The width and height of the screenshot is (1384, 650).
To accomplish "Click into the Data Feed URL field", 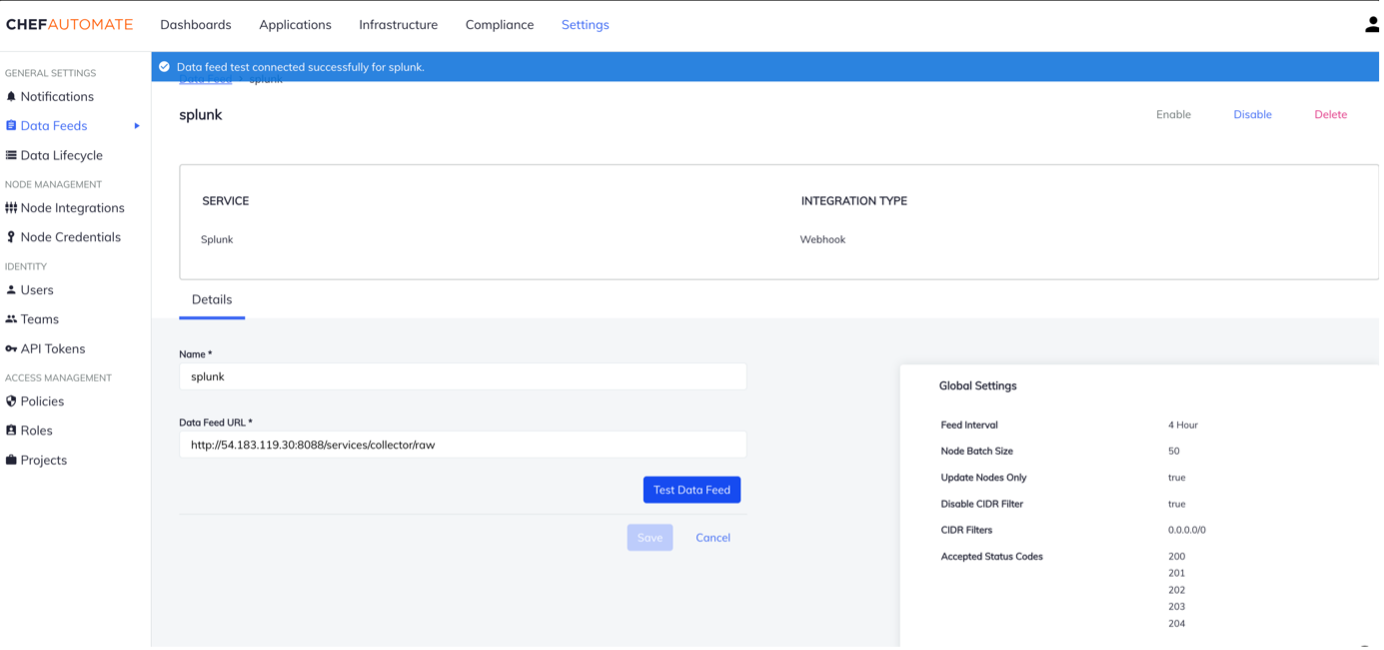I will 462,445.
